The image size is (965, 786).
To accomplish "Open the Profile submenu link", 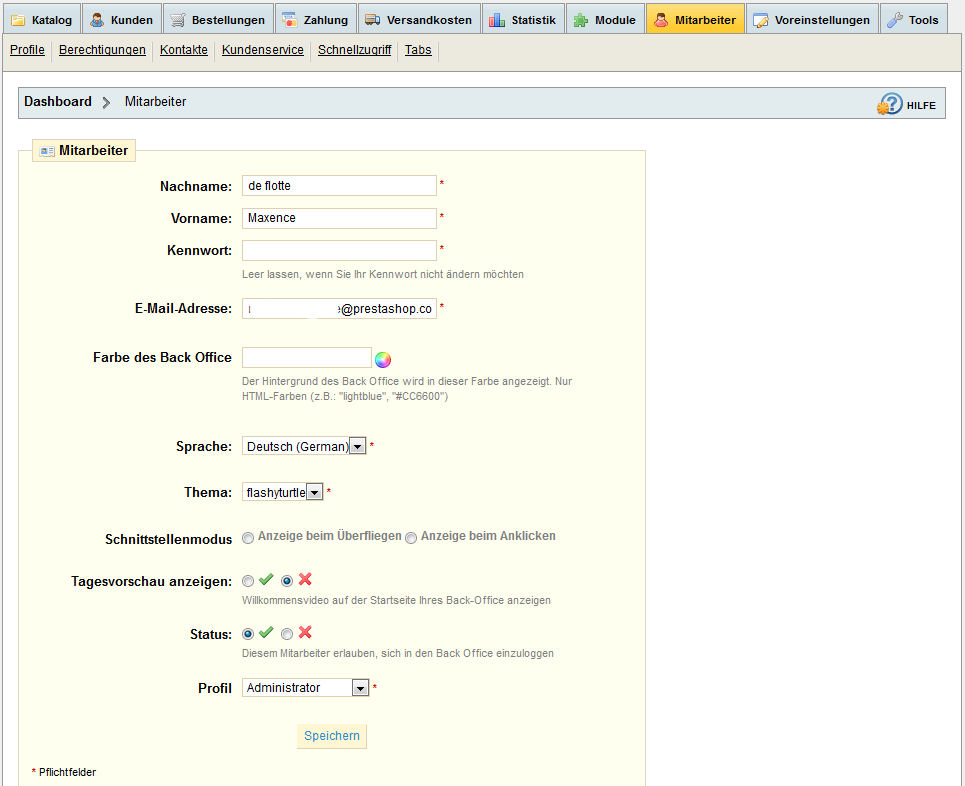I will point(27,50).
